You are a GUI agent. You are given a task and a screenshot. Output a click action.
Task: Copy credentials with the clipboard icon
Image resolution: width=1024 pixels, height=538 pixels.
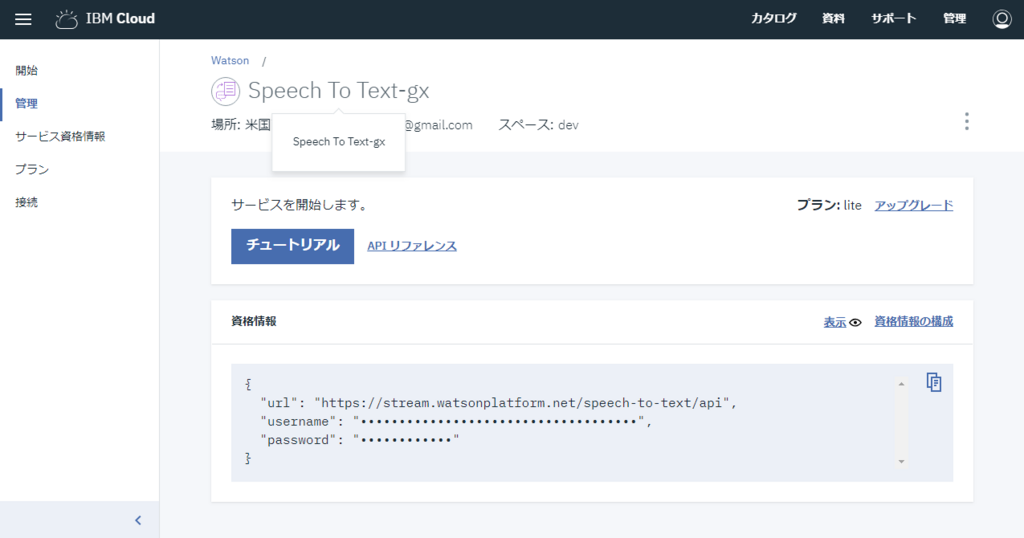pyautogui.click(x=934, y=382)
